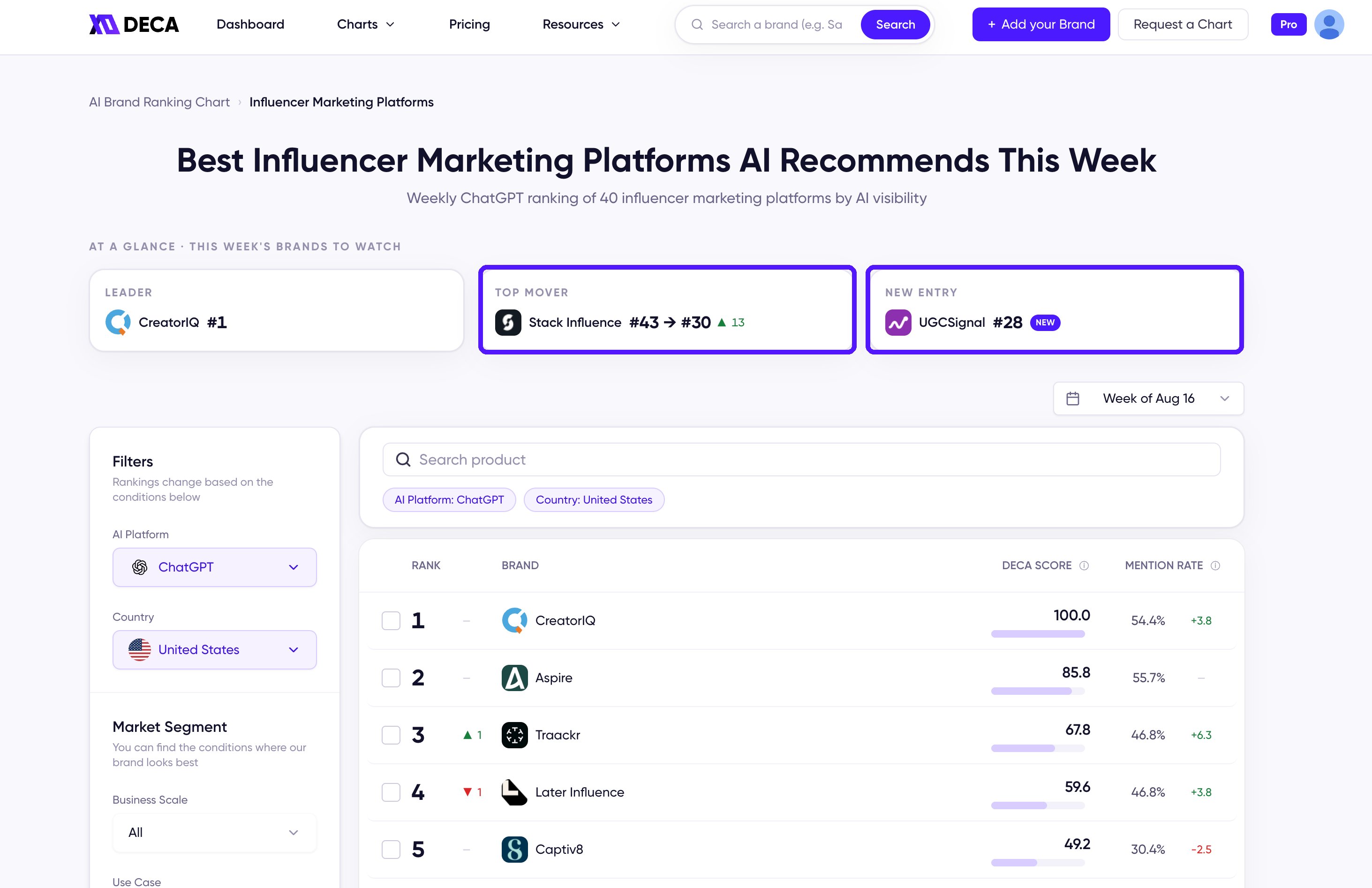Click the Traackr logo in table
1372x888 pixels.
(x=514, y=735)
